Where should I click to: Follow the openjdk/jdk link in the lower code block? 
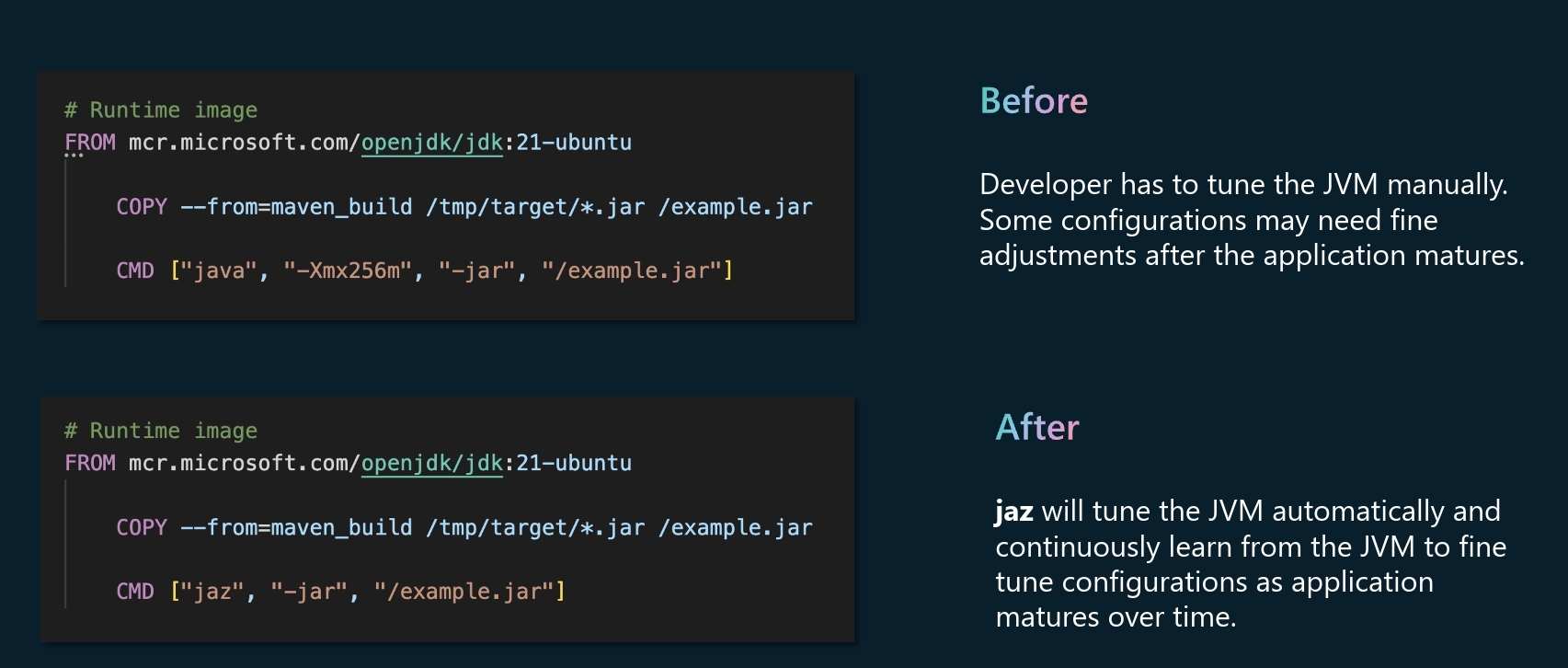[x=431, y=463]
